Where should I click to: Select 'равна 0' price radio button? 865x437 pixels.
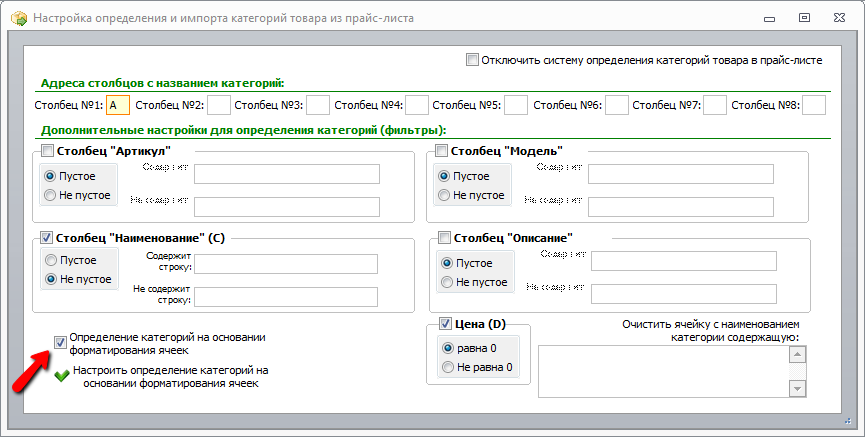click(448, 348)
